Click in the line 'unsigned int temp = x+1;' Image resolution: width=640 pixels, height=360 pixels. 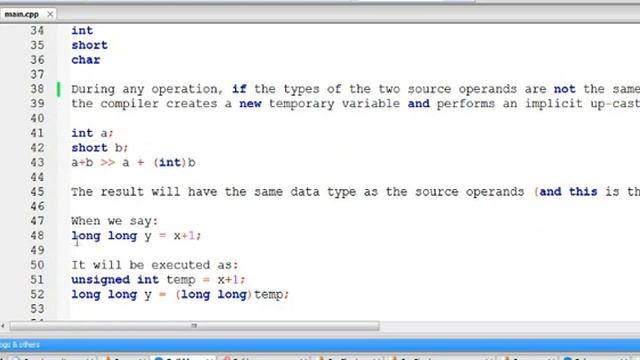pyautogui.click(x=158, y=280)
